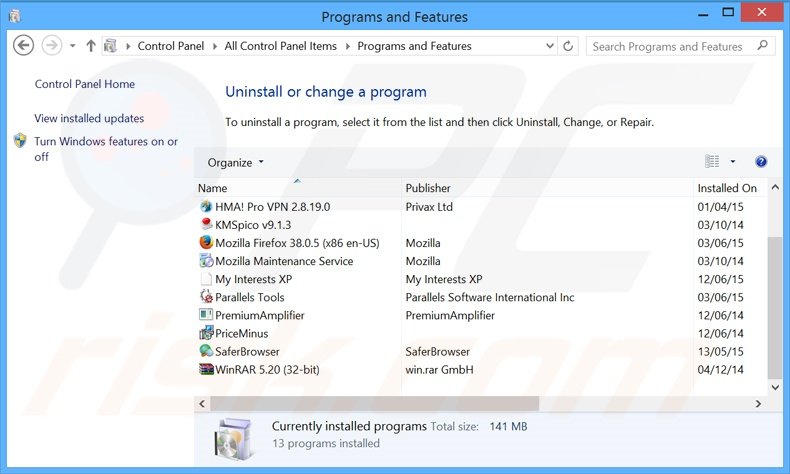Select My Interests XP blank icon
Image resolution: width=790 pixels, height=474 pixels.
(206, 279)
